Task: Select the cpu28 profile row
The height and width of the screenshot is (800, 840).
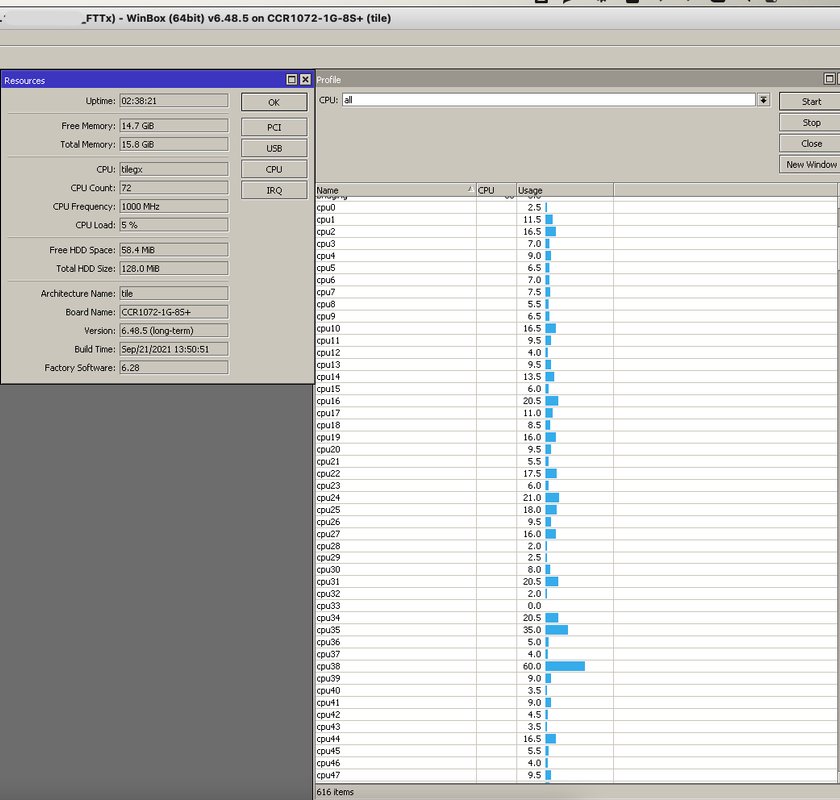Action: 576,545
